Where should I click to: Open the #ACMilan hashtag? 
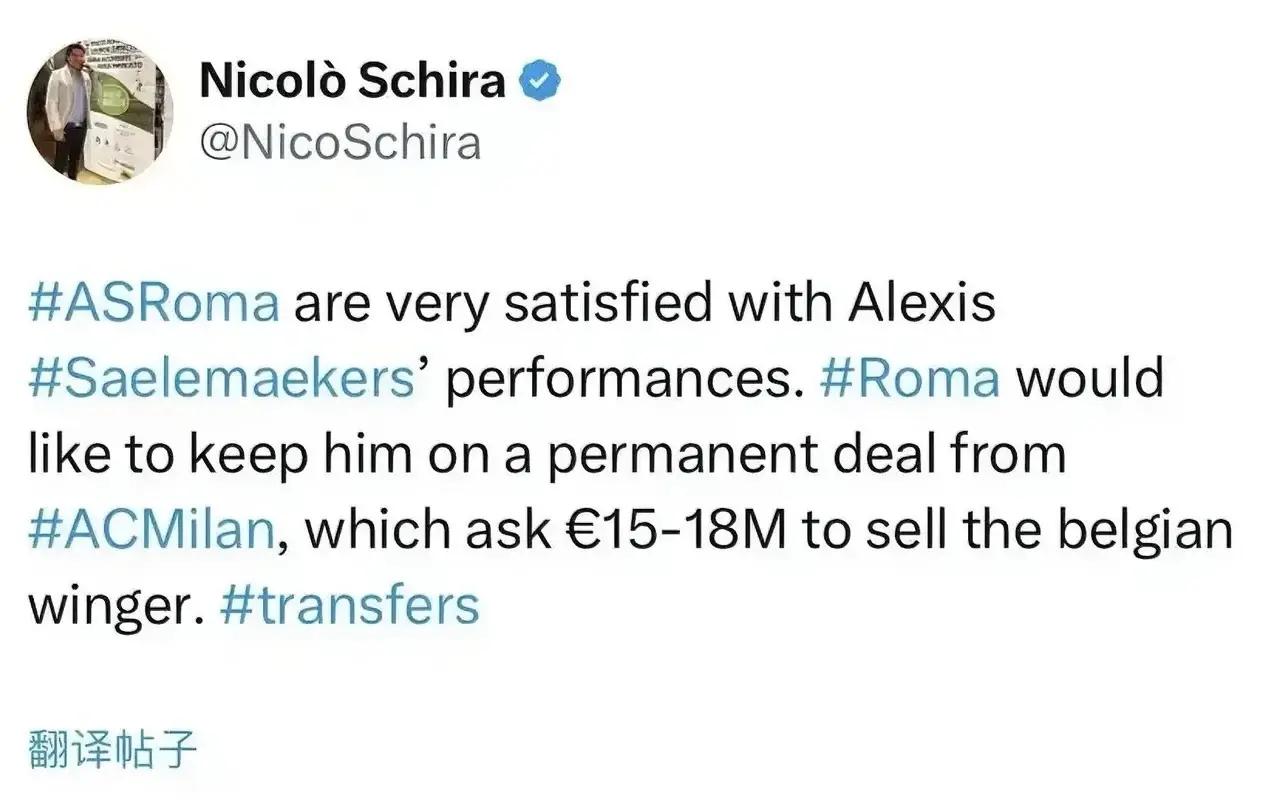151,529
